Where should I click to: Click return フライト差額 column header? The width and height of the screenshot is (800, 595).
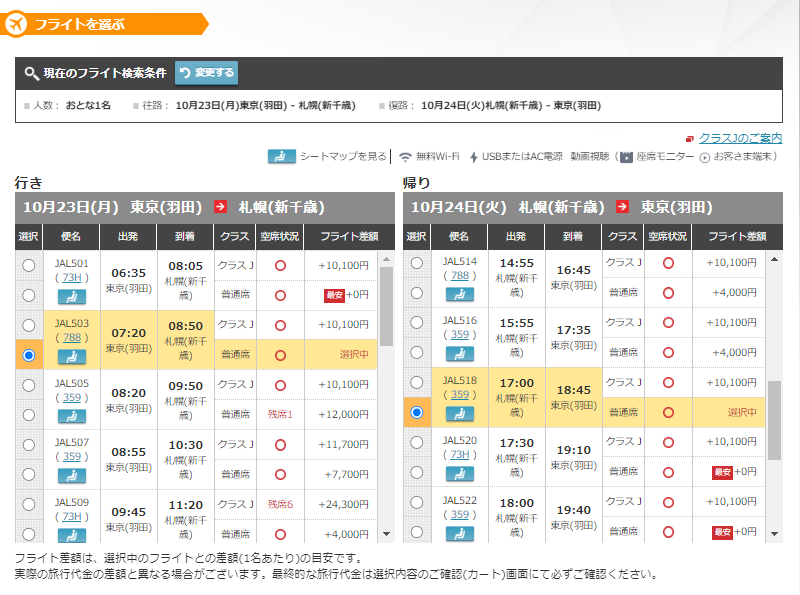737,237
